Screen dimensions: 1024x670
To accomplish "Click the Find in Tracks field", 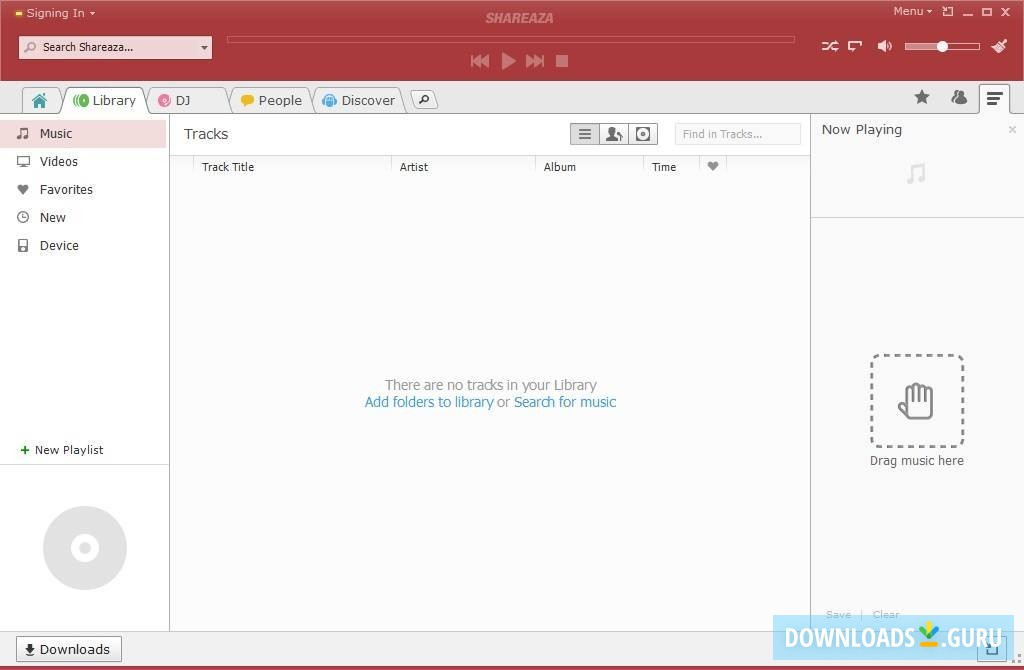I will click(738, 135).
